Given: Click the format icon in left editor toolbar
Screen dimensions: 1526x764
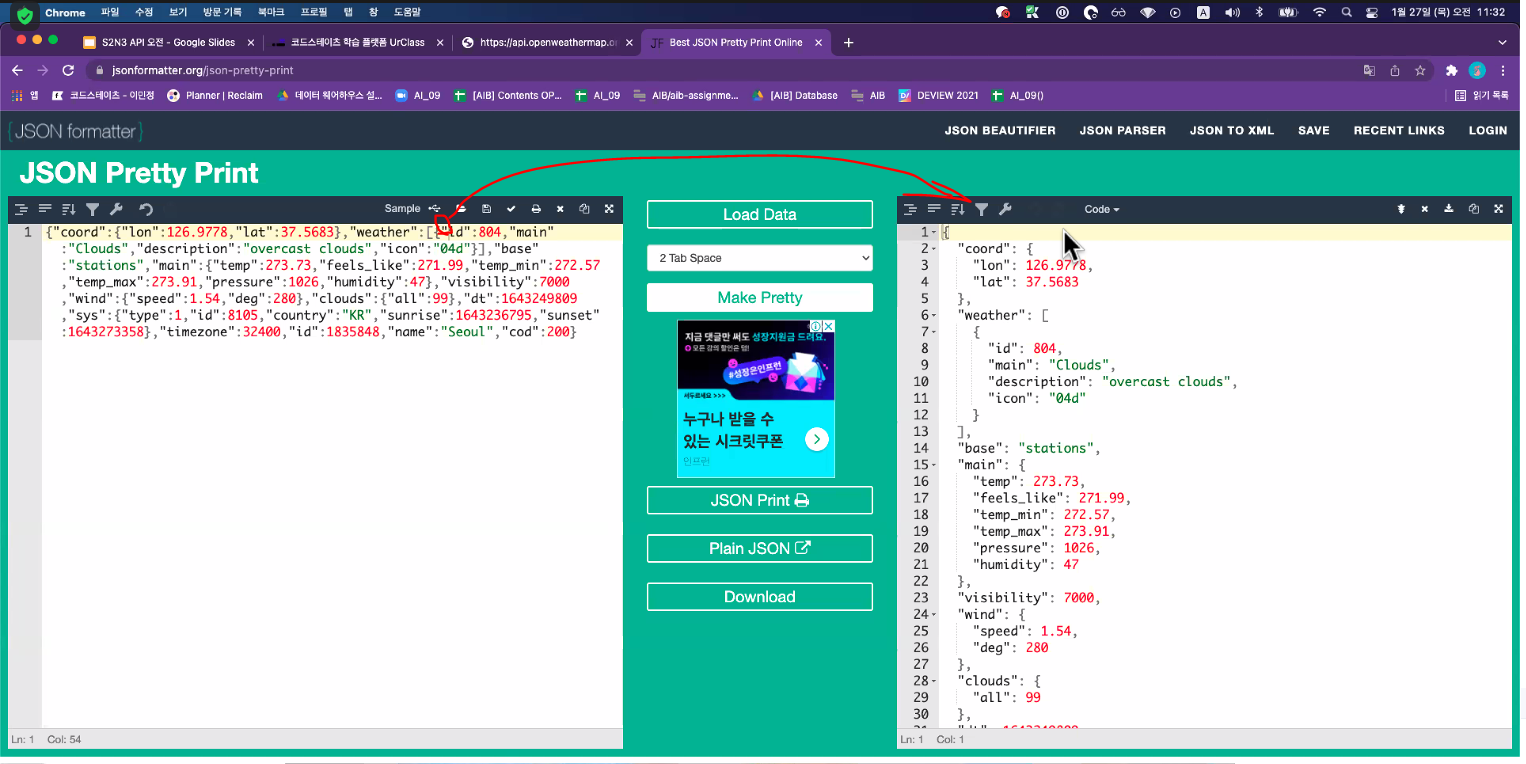Looking at the screenshot, I should tap(20, 209).
